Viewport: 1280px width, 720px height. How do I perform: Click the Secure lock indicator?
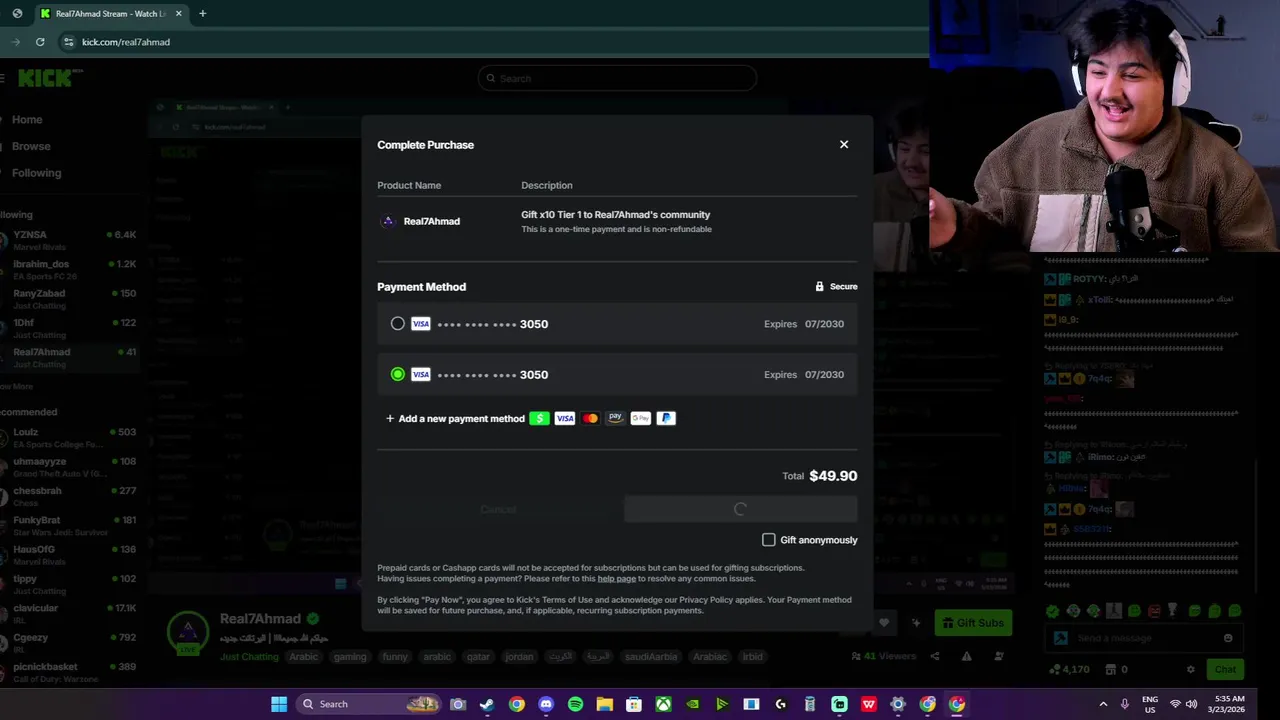point(836,287)
